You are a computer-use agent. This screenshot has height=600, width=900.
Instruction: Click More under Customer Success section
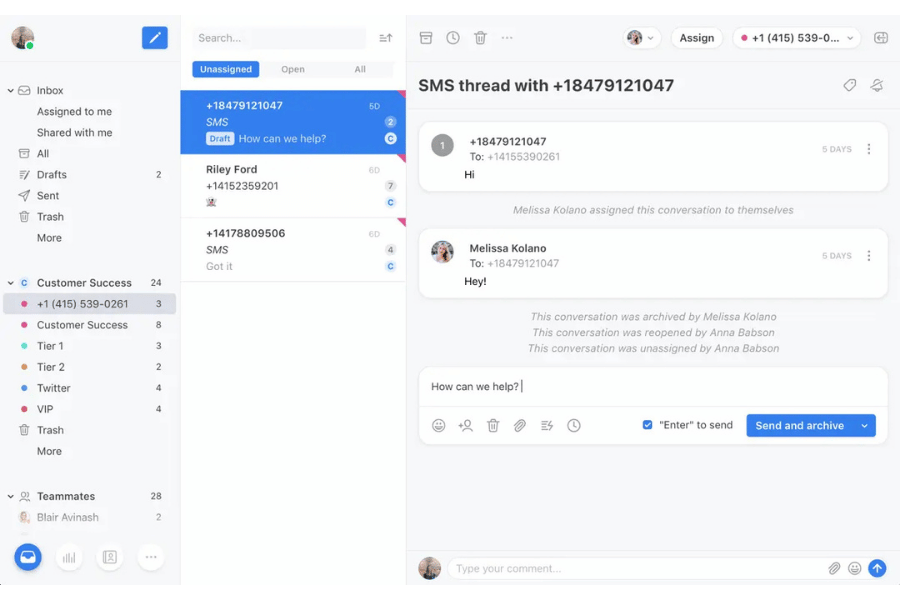[x=49, y=451]
